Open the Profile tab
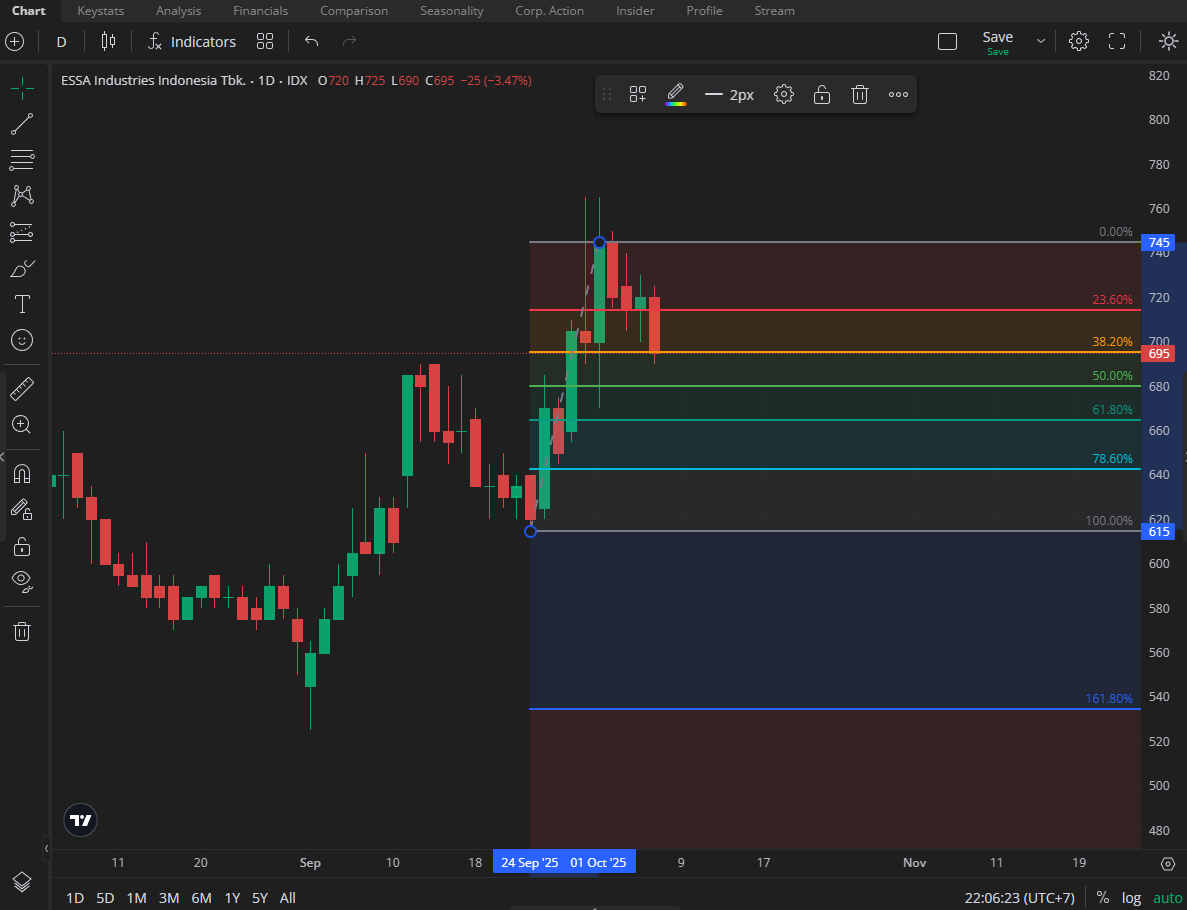 [x=704, y=11]
